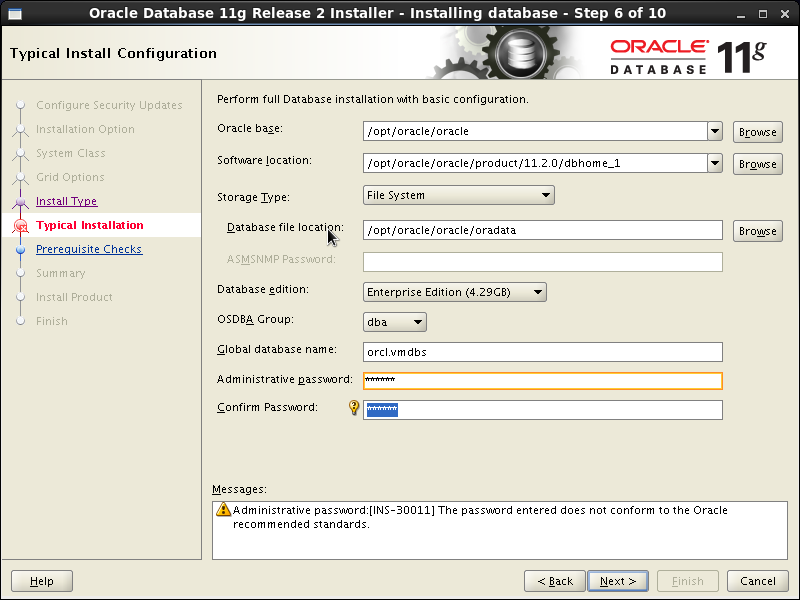Viewport: 800px width, 600px height.
Task: Browse for the Software location
Action: (758, 164)
